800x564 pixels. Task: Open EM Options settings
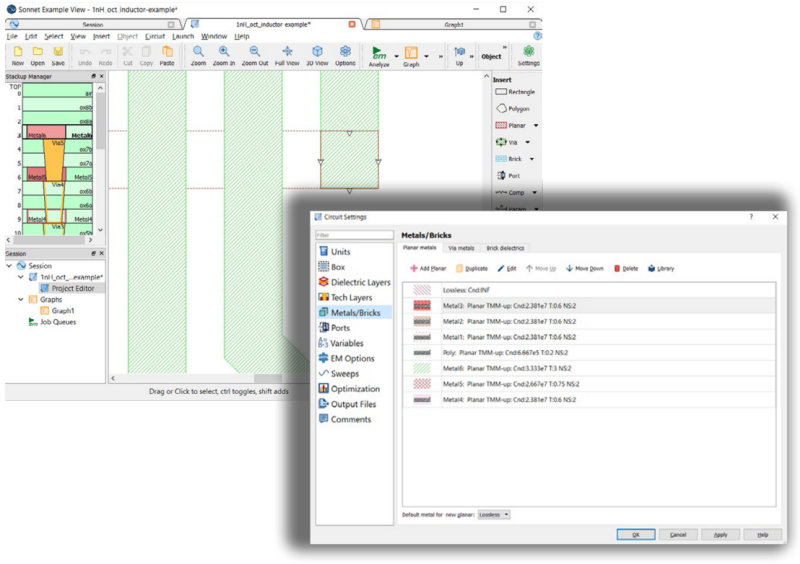(x=346, y=358)
